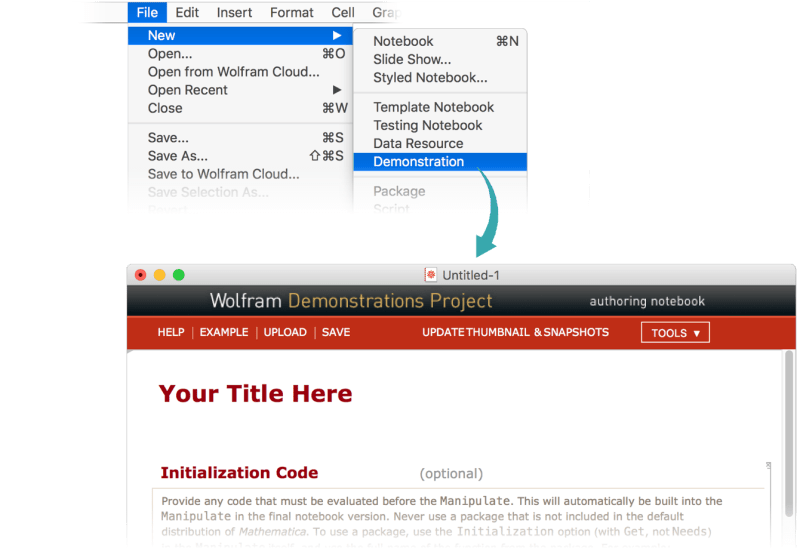Select Save to Wolfram Cloud...
800x548 pixels.
tap(240, 174)
